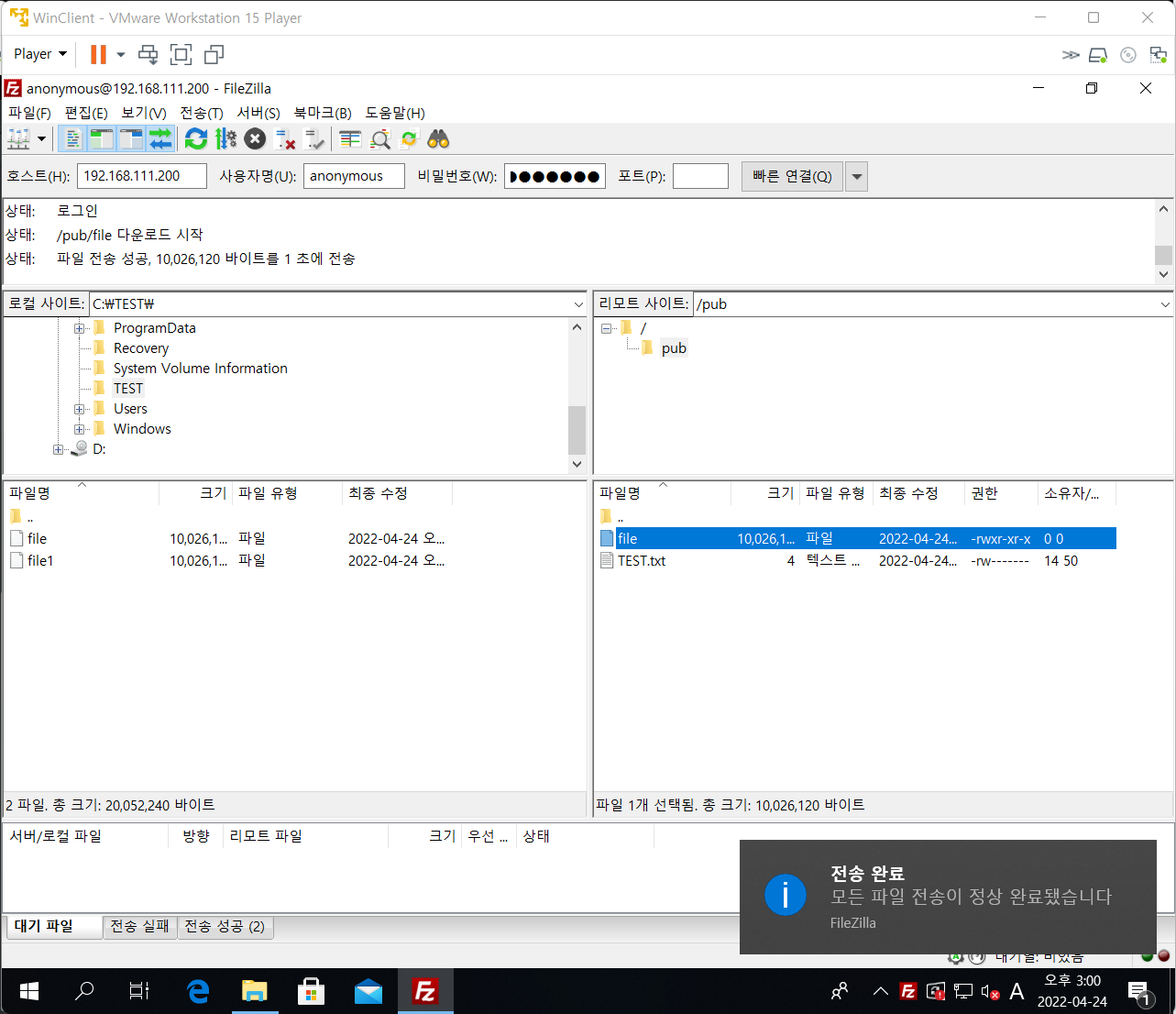1176x1014 pixels.
Task: Switch to 대기 파일 queue tab
Action: (52, 926)
